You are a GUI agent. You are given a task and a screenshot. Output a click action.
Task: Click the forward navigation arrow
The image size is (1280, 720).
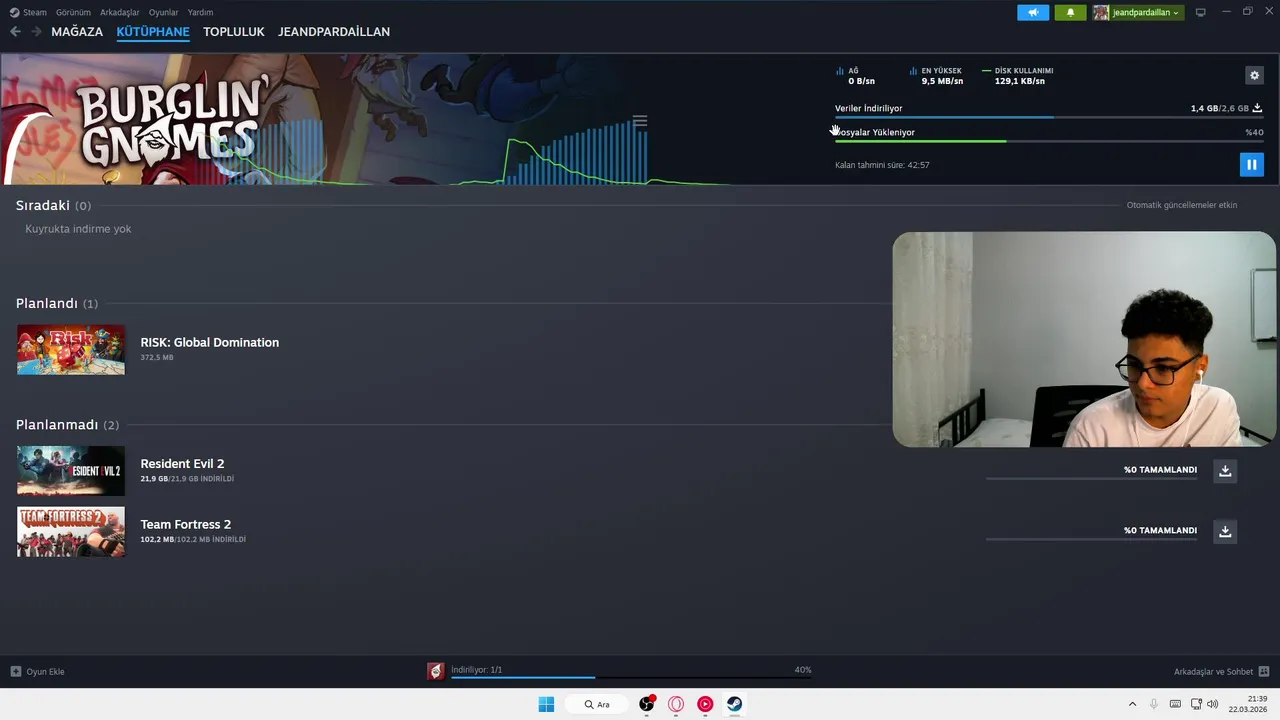point(36,32)
